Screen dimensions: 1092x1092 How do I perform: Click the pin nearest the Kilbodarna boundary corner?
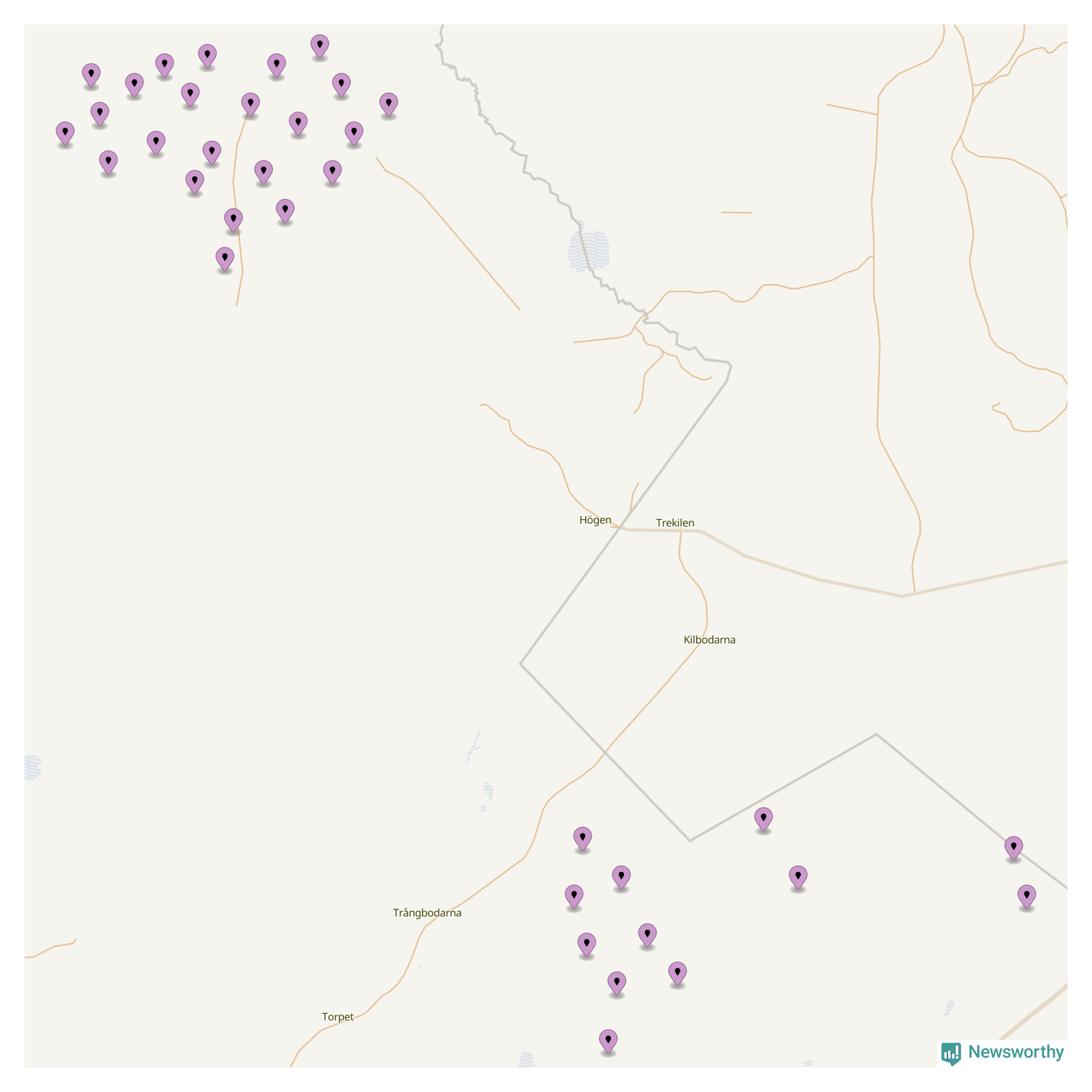(763, 819)
